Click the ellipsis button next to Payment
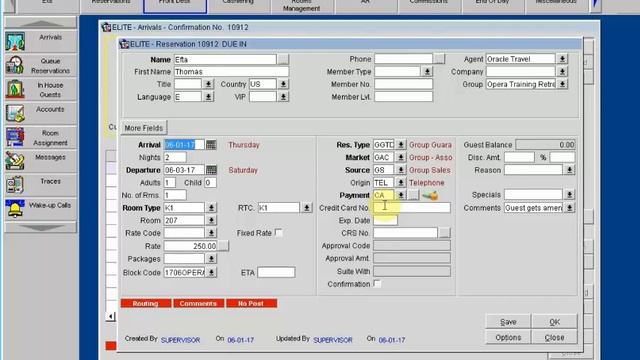The image size is (640, 360). click(x=413, y=195)
